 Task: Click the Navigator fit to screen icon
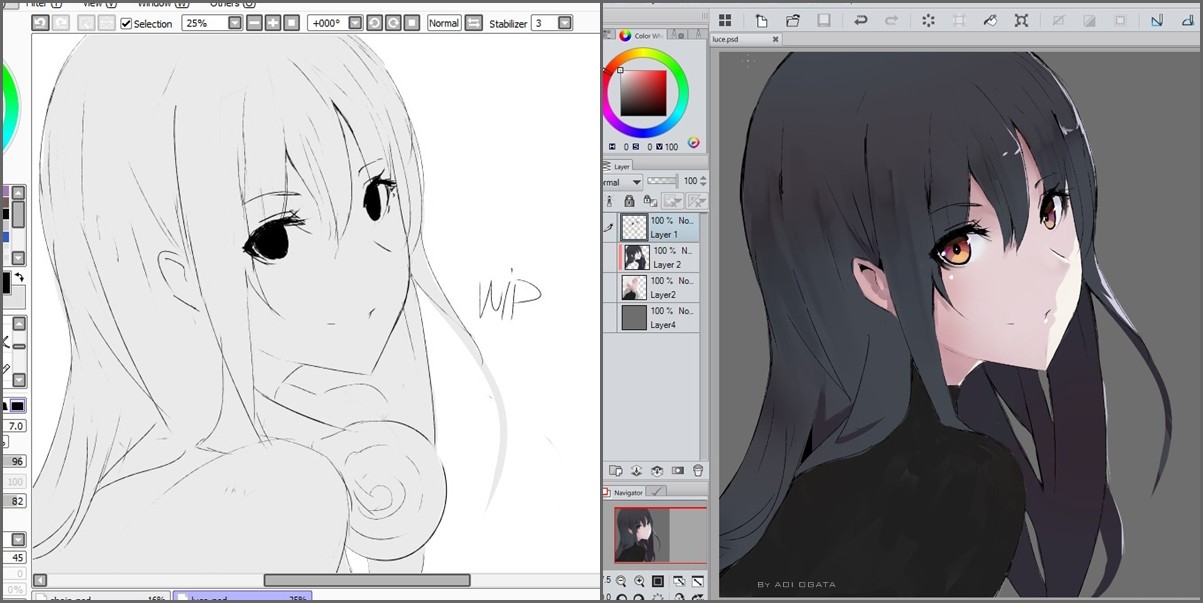tap(678, 581)
